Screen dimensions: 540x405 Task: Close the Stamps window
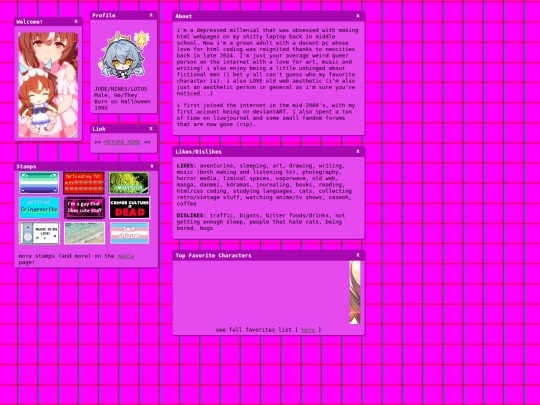(152, 166)
